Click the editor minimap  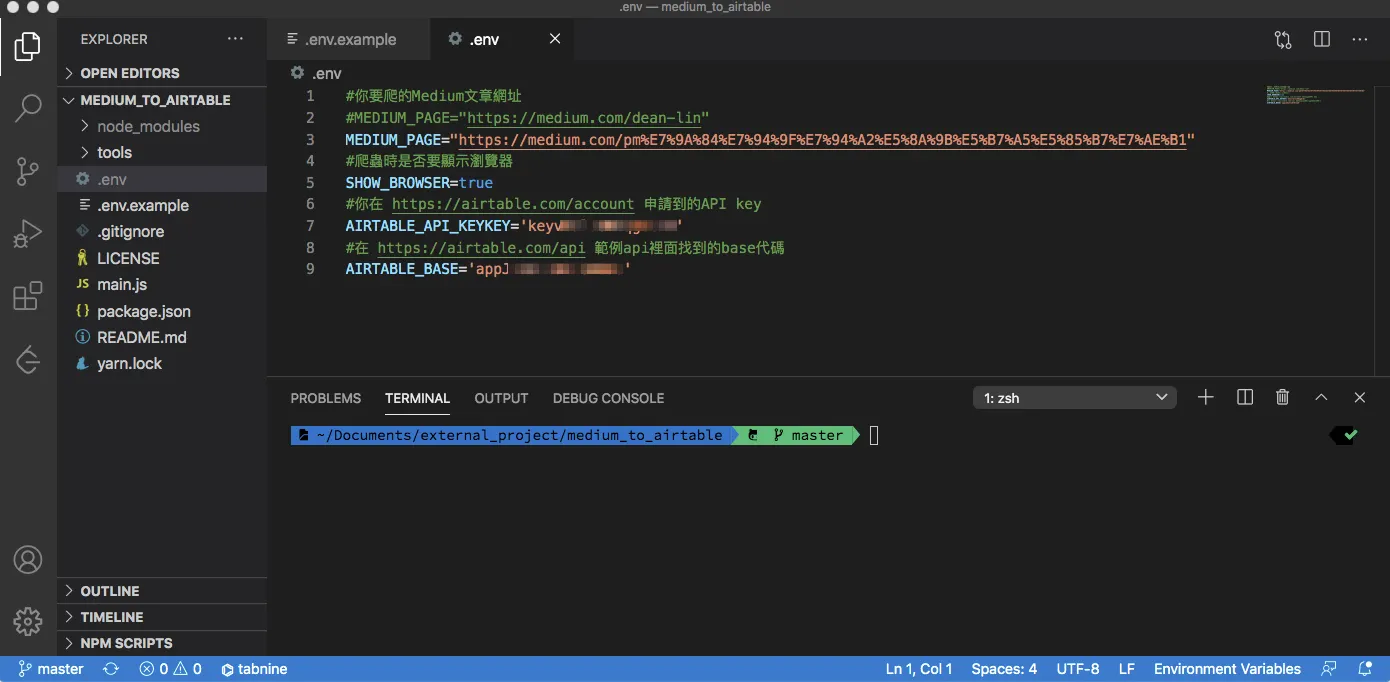tap(1318, 95)
